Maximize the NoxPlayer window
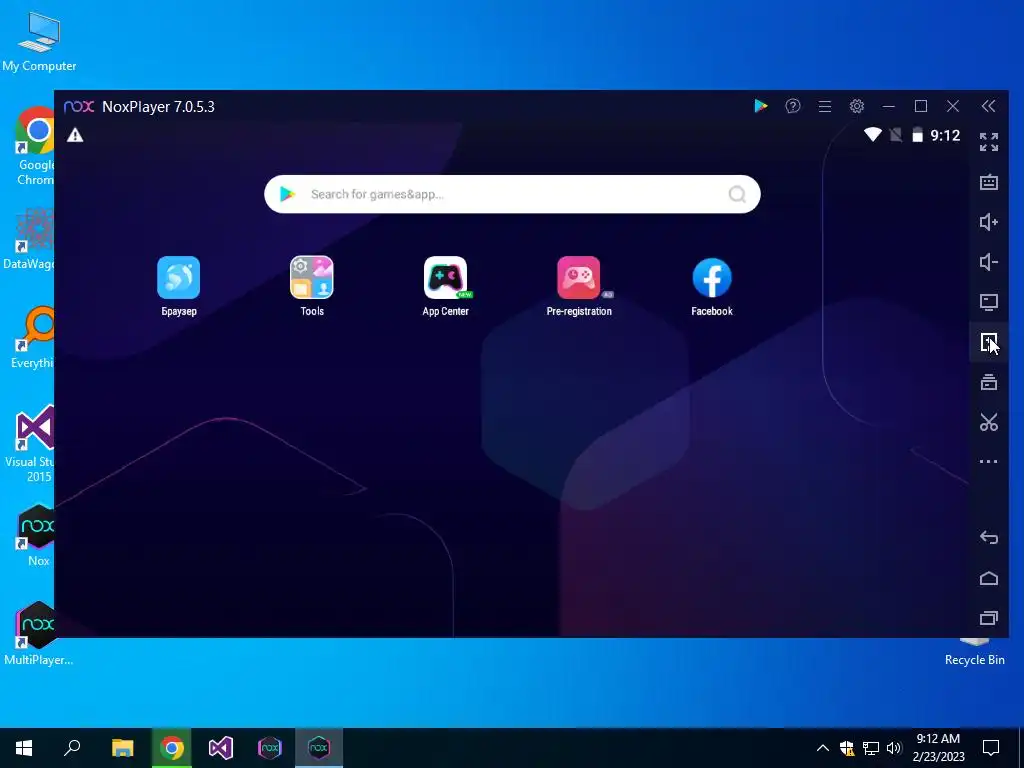This screenshot has width=1024, height=768. [921, 106]
